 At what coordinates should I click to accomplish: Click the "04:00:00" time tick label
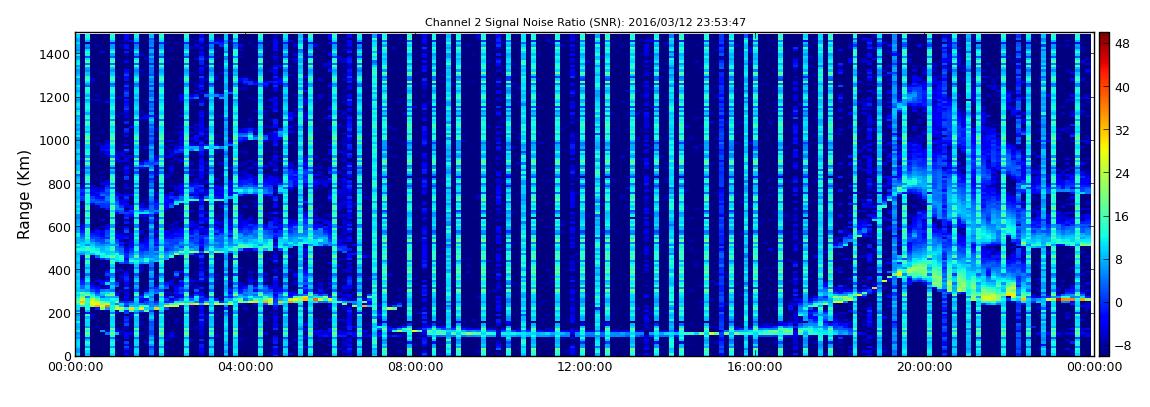coord(245,367)
